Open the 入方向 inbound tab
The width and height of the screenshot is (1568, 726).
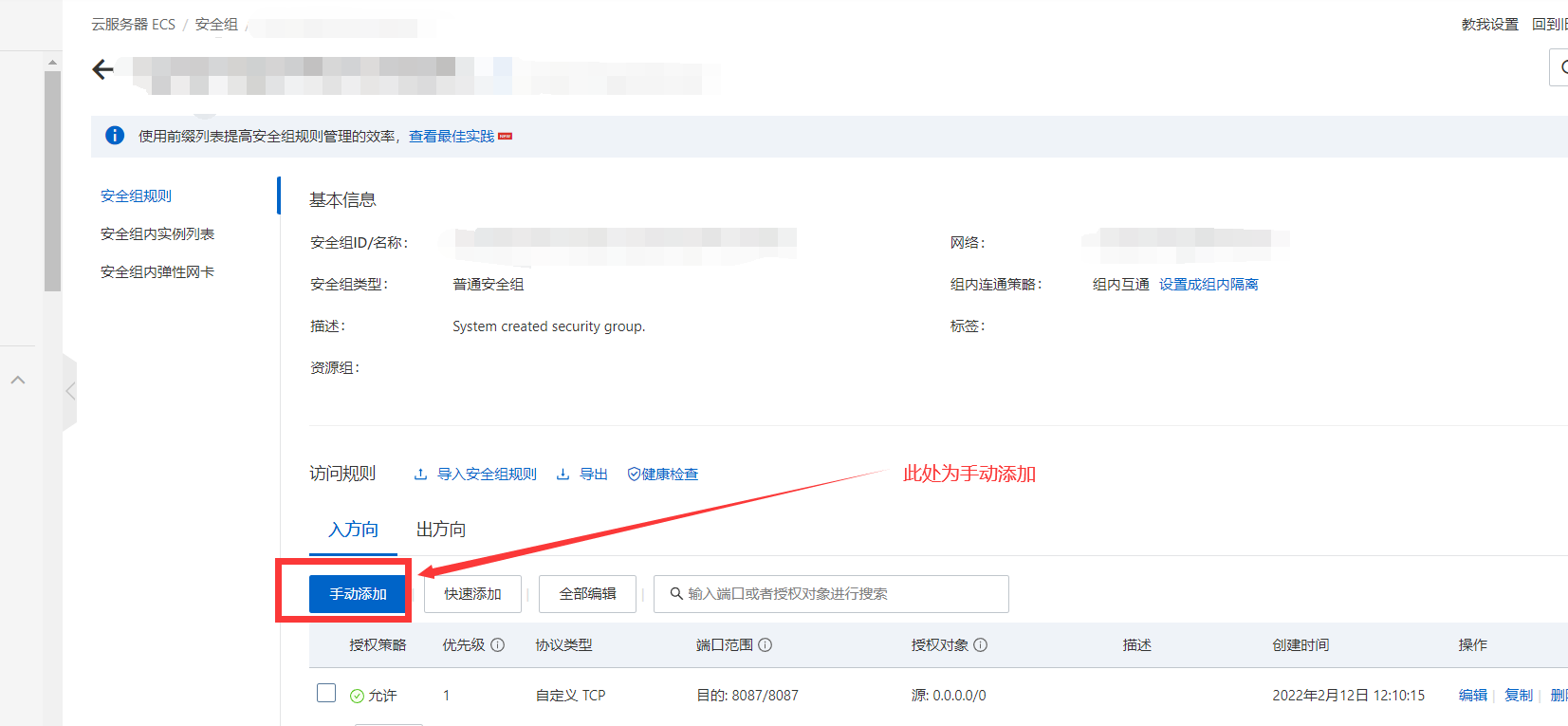353,530
